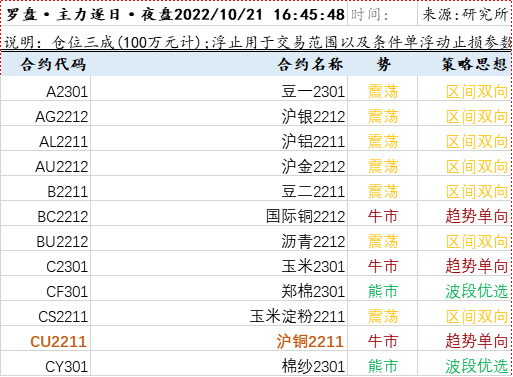Click the 策略思想 column header
The image size is (513, 377).
[475, 64]
